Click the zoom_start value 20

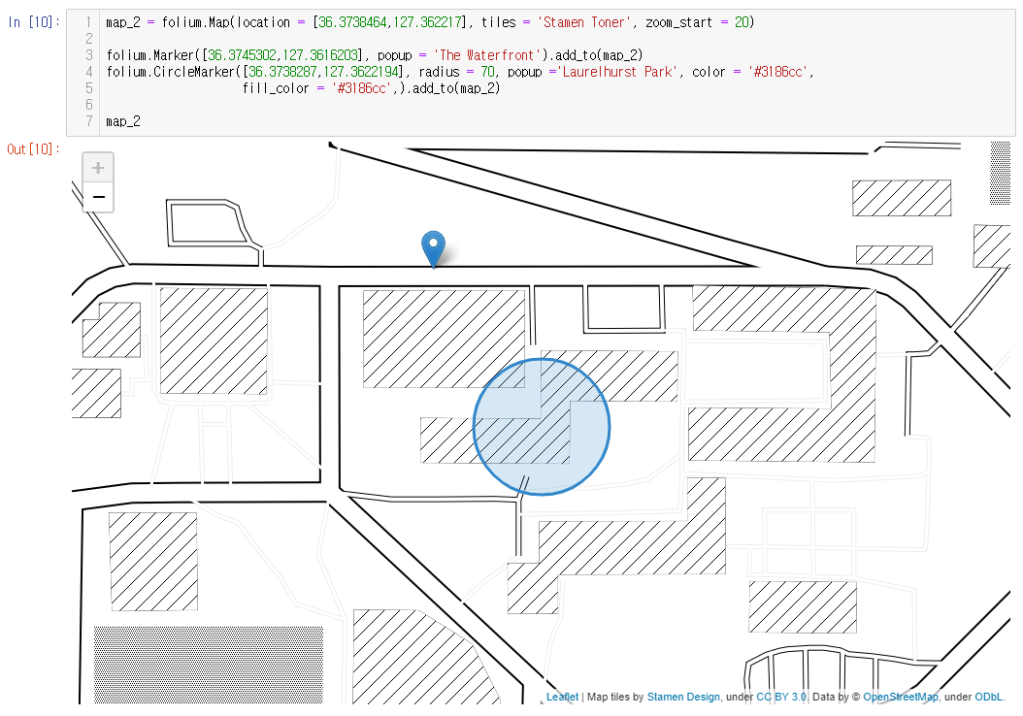click(x=741, y=22)
